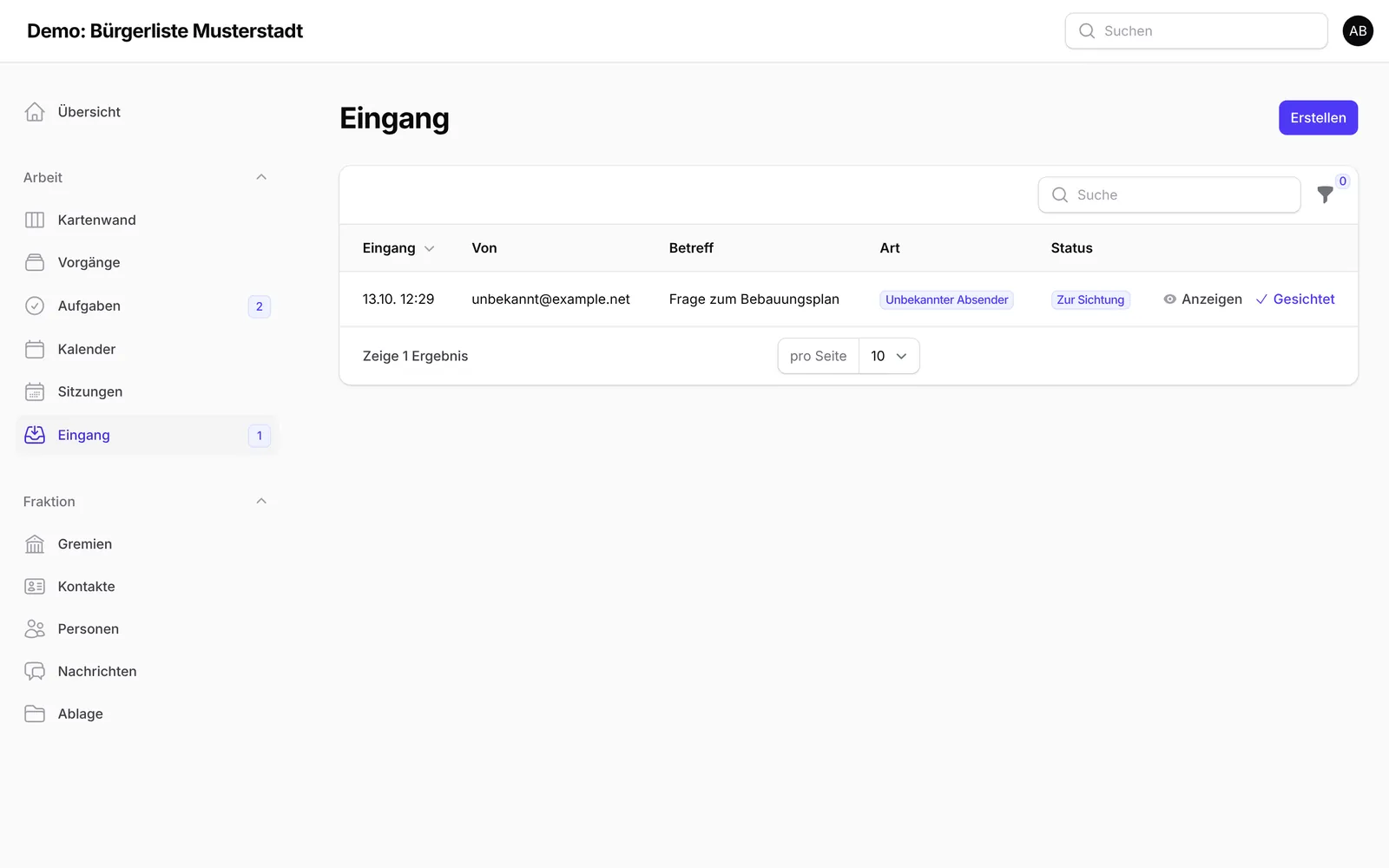Click the Erstellen button
The width and height of the screenshot is (1389, 868).
coord(1318,118)
